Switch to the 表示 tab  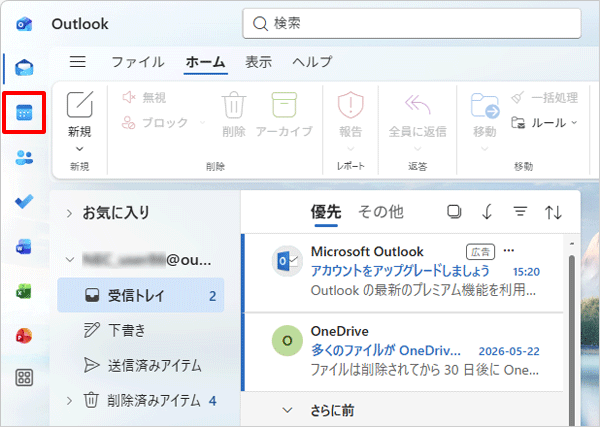(x=259, y=62)
